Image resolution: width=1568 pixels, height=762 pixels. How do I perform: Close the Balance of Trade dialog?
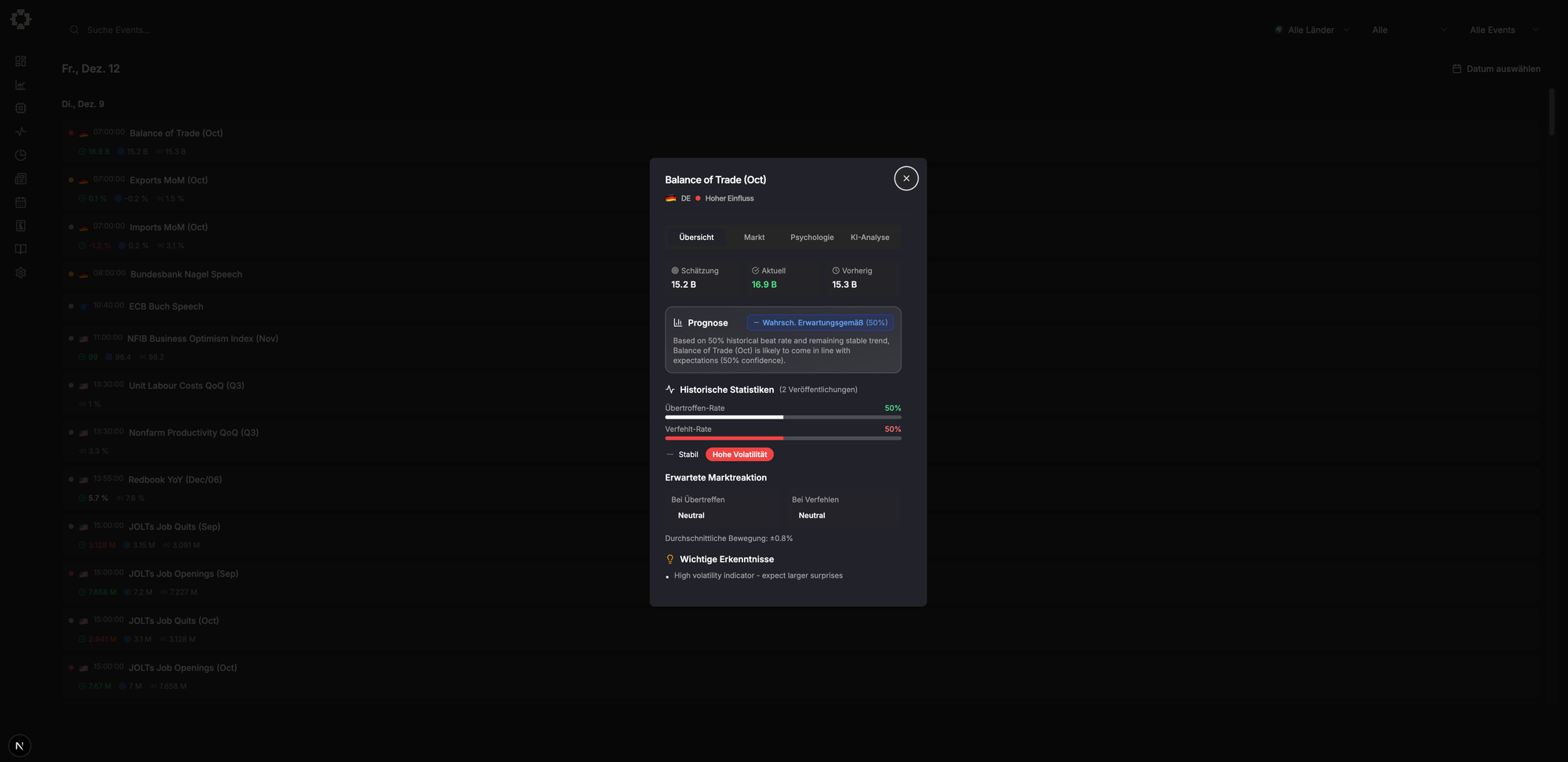(906, 179)
